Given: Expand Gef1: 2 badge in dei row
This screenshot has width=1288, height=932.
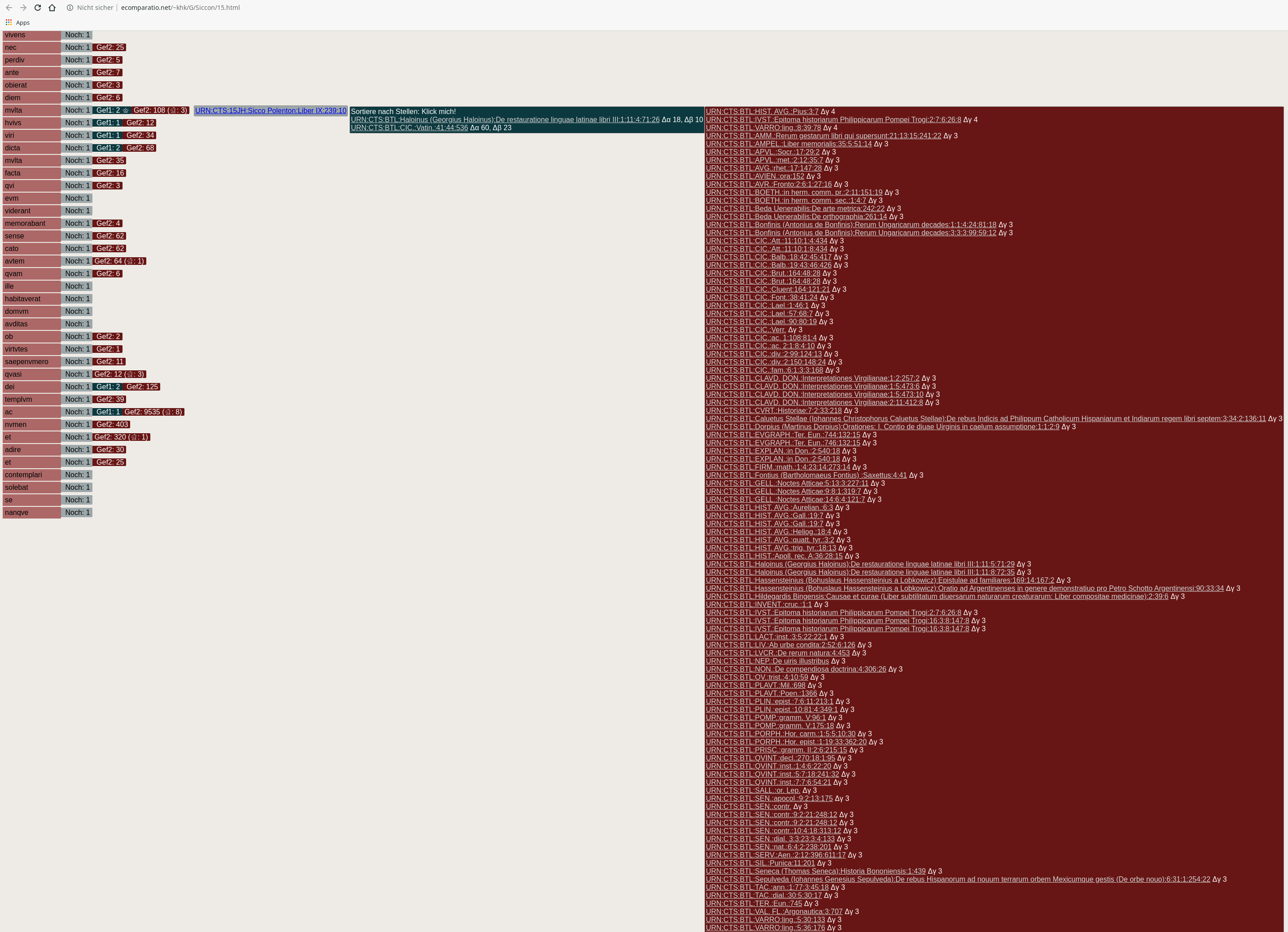Looking at the screenshot, I should 108,387.
